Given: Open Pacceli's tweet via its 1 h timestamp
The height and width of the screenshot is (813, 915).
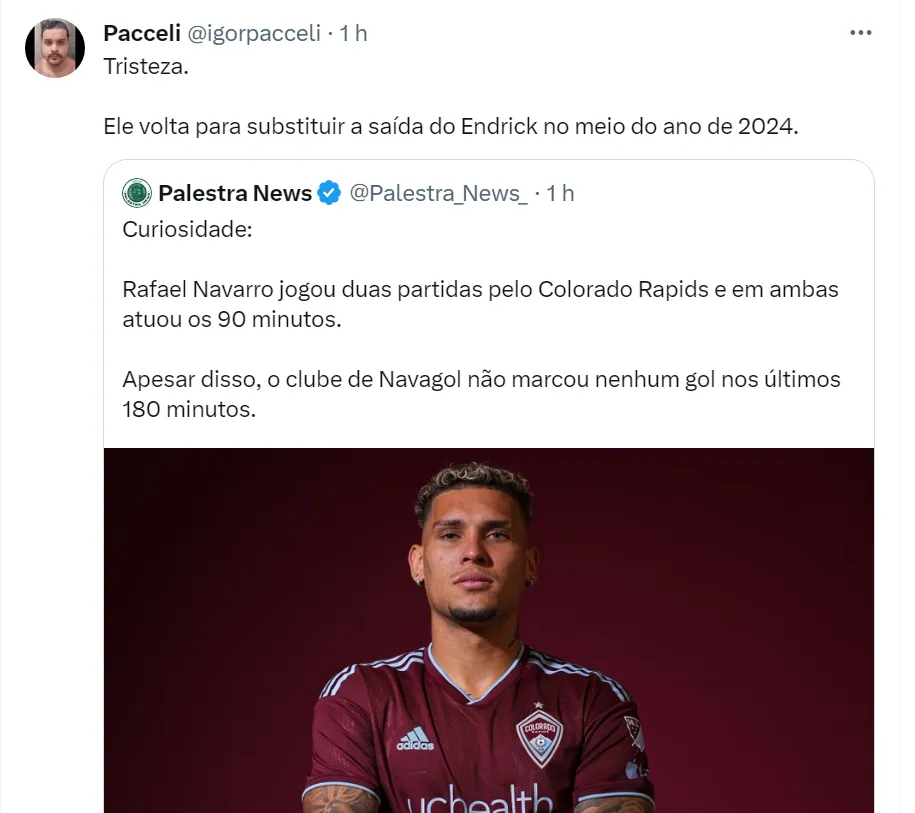Looking at the screenshot, I should pos(353,33).
